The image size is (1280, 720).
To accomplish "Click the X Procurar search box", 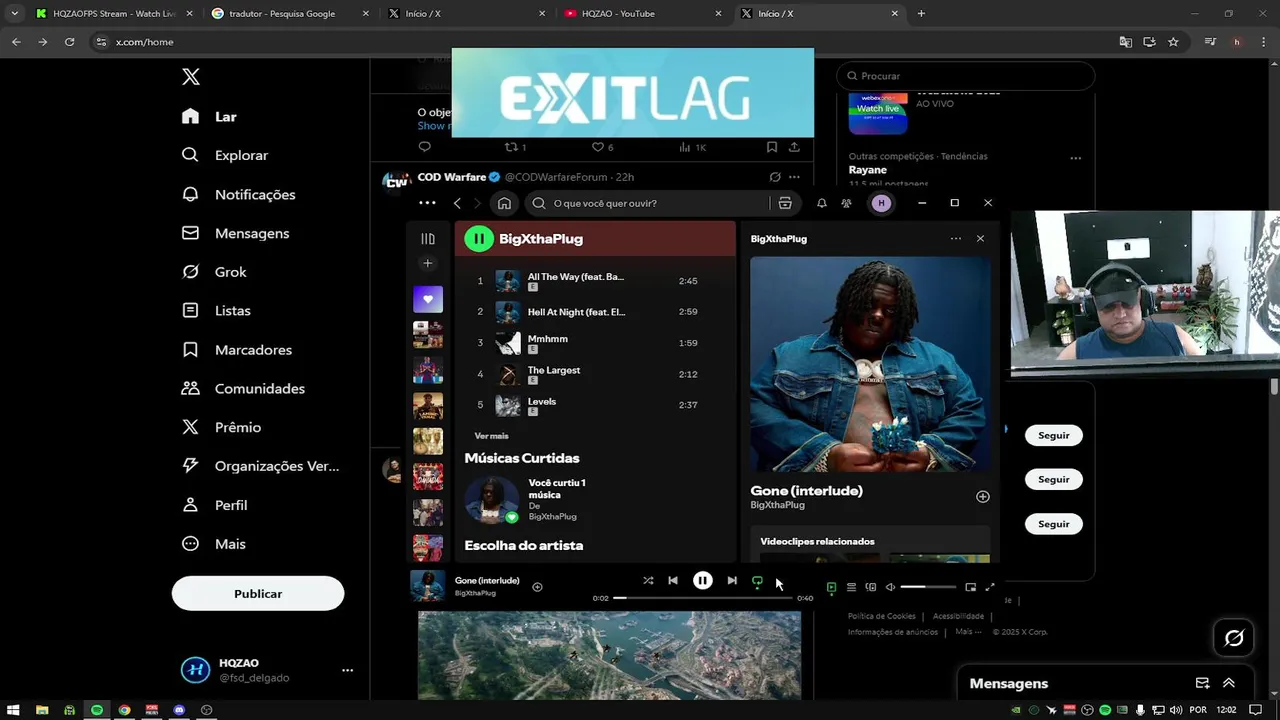I will (x=966, y=76).
